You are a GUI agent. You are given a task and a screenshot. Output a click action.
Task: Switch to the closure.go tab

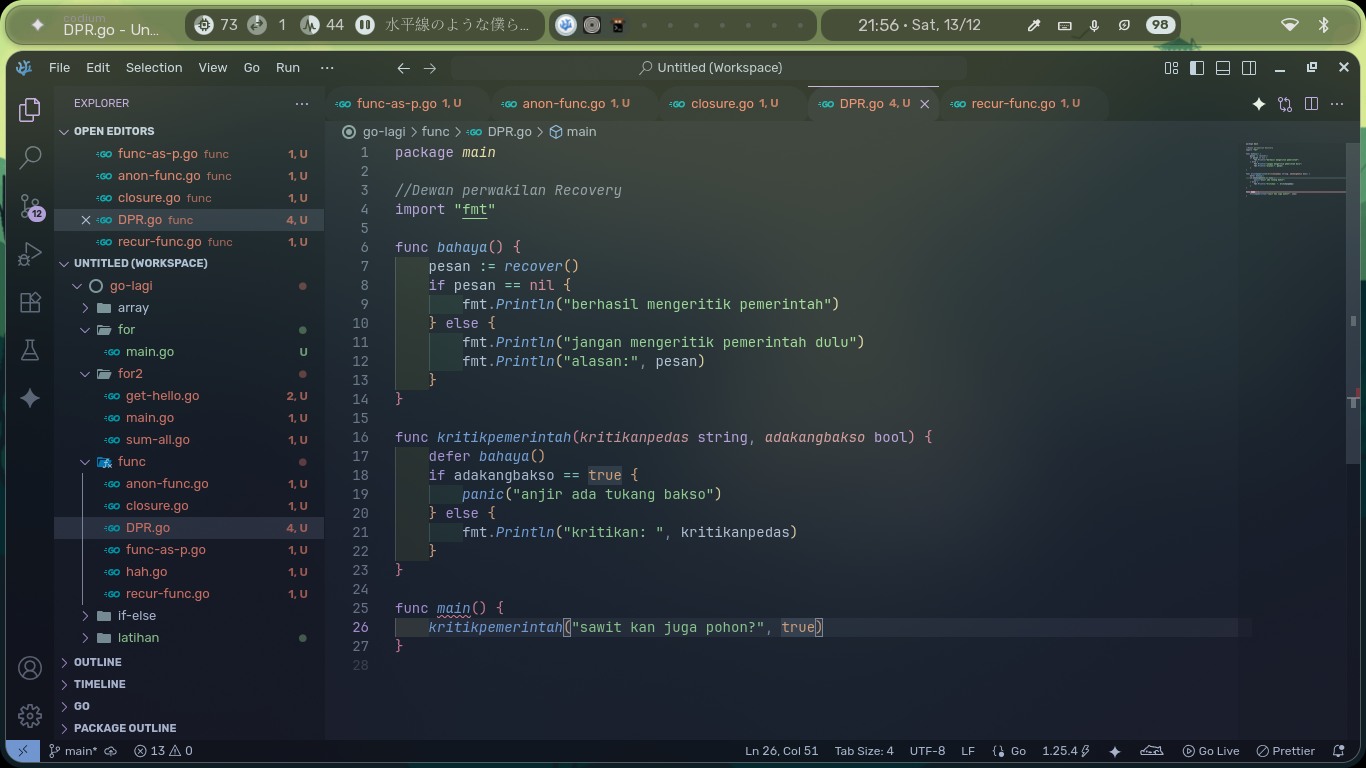pos(733,104)
